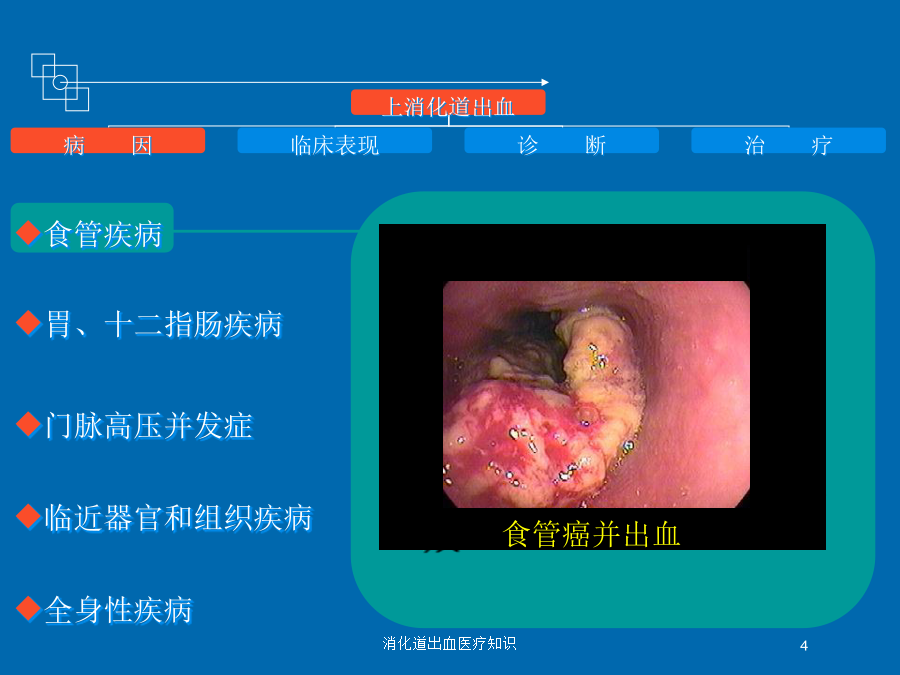The height and width of the screenshot is (675, 900).
Task: Choose 胃、十二指肠疾病 item
Action: tap(164, 324)
